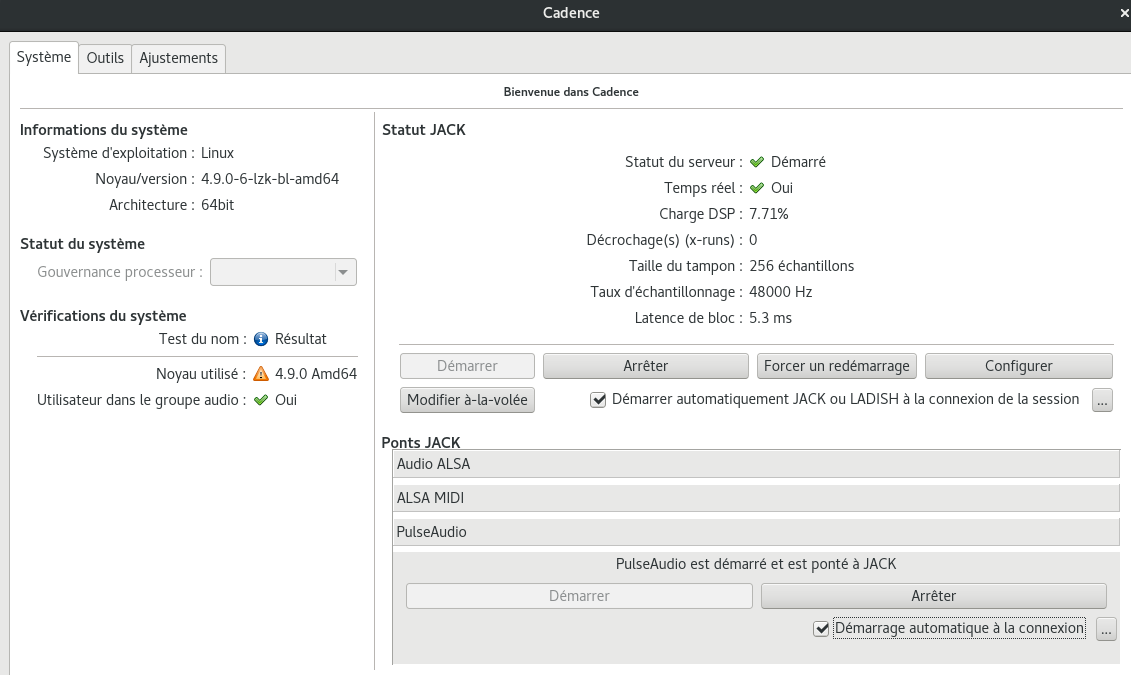Image resolution: width=1131 pixels, height=675 pixels.
Task: Click the orange warning icon for Noyau utilisé
Action: (261, 374)
